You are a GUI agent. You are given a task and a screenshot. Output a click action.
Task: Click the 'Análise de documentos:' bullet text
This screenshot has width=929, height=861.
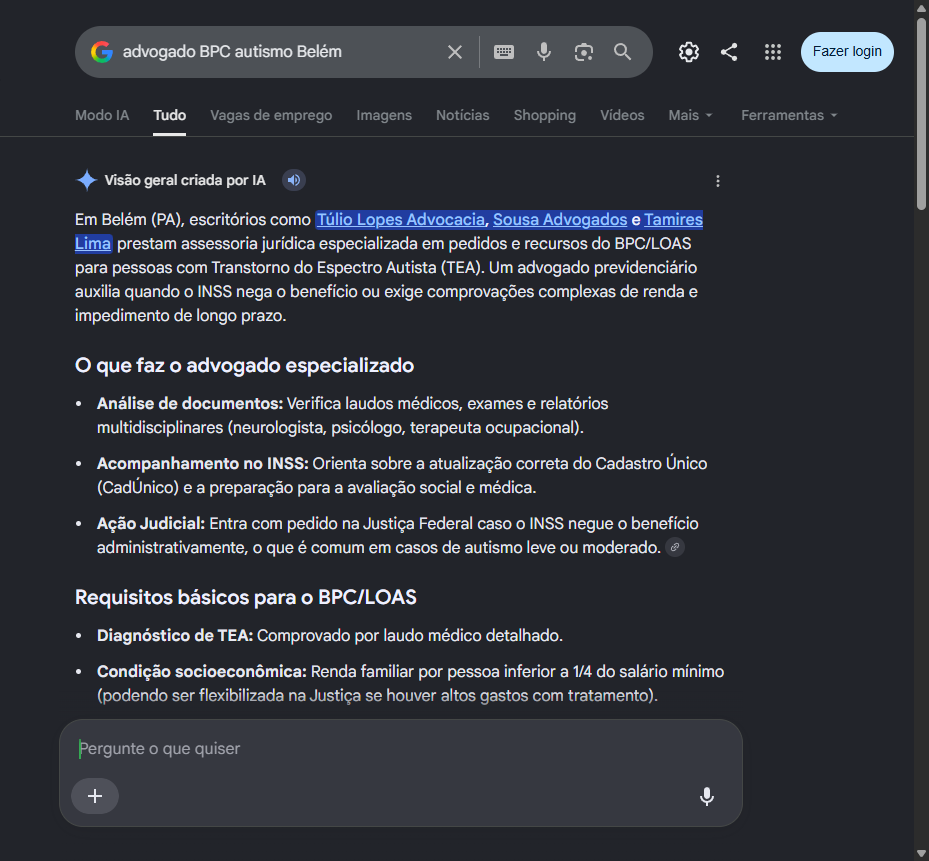click(x=190, y=404)
